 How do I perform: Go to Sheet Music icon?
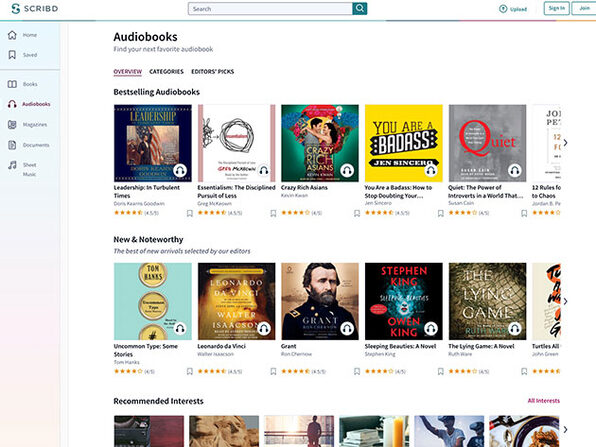[x=13, y=165]
